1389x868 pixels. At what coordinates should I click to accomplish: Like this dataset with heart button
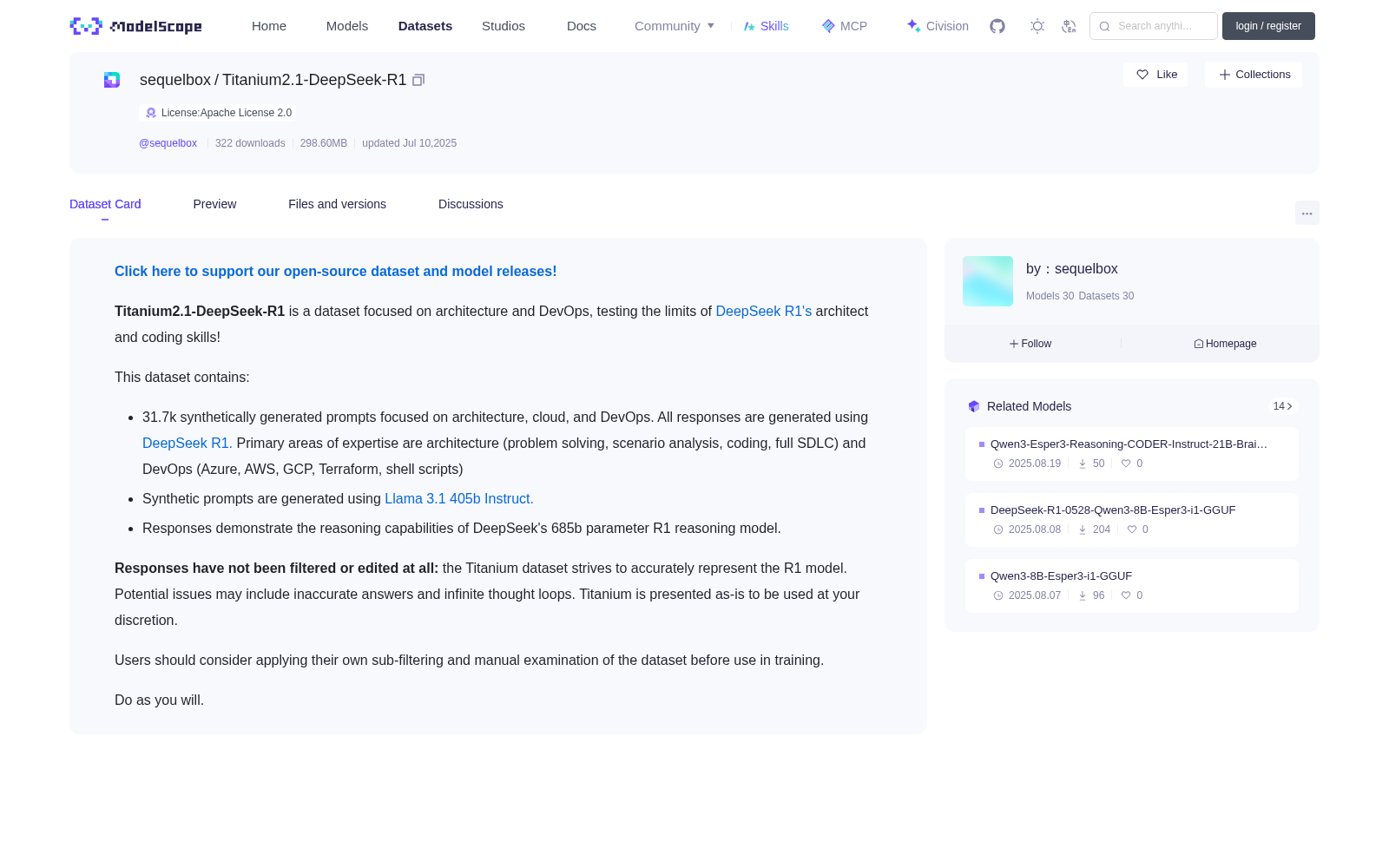pos(1155,75)
